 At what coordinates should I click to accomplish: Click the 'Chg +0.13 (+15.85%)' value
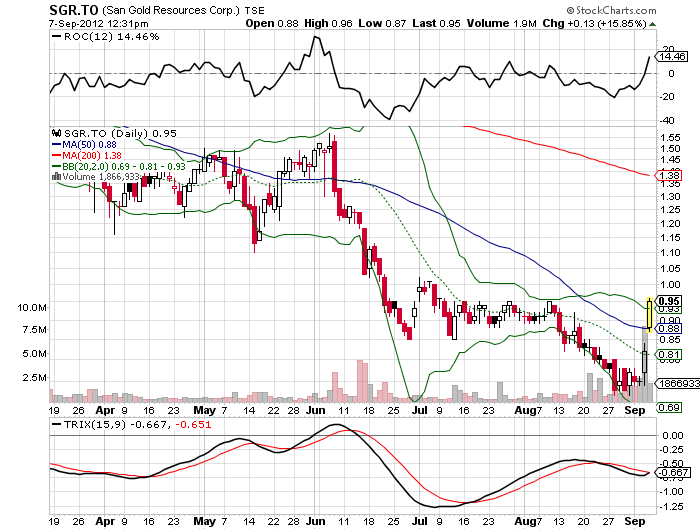point(594,24)
